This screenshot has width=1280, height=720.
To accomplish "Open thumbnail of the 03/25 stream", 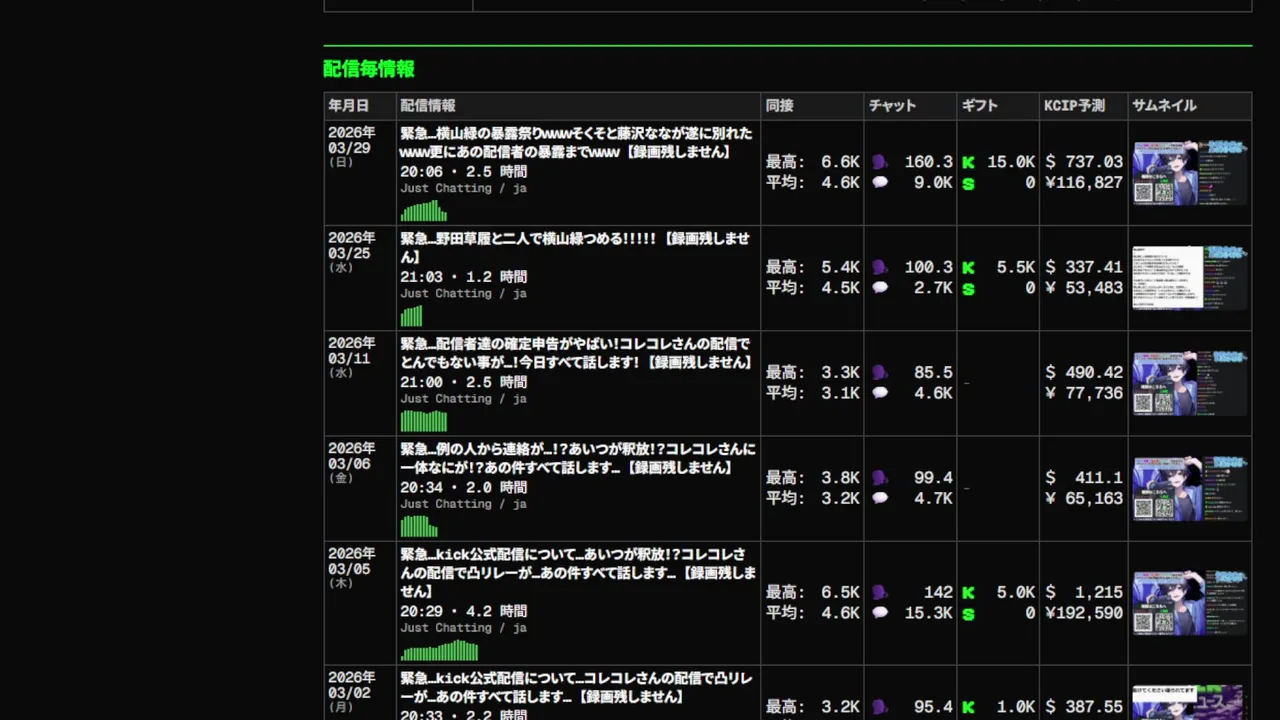I will pyautogui.click(x=1190, y=278).
